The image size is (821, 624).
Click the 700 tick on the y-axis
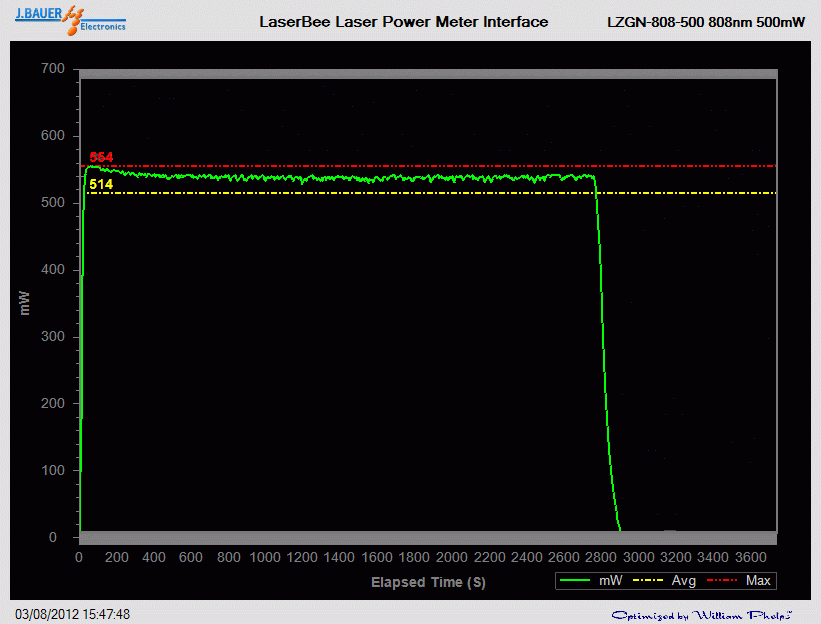click(52, 69)
